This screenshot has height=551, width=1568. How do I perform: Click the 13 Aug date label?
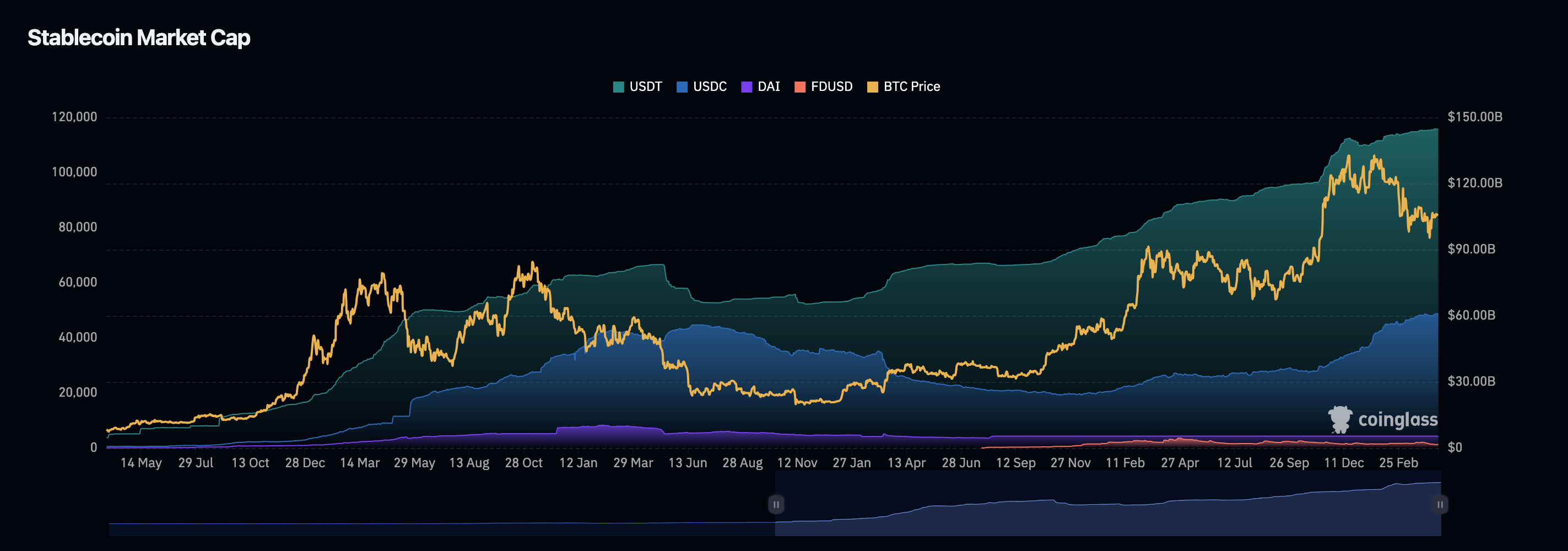pyautogui.click(x=469, y=463)
